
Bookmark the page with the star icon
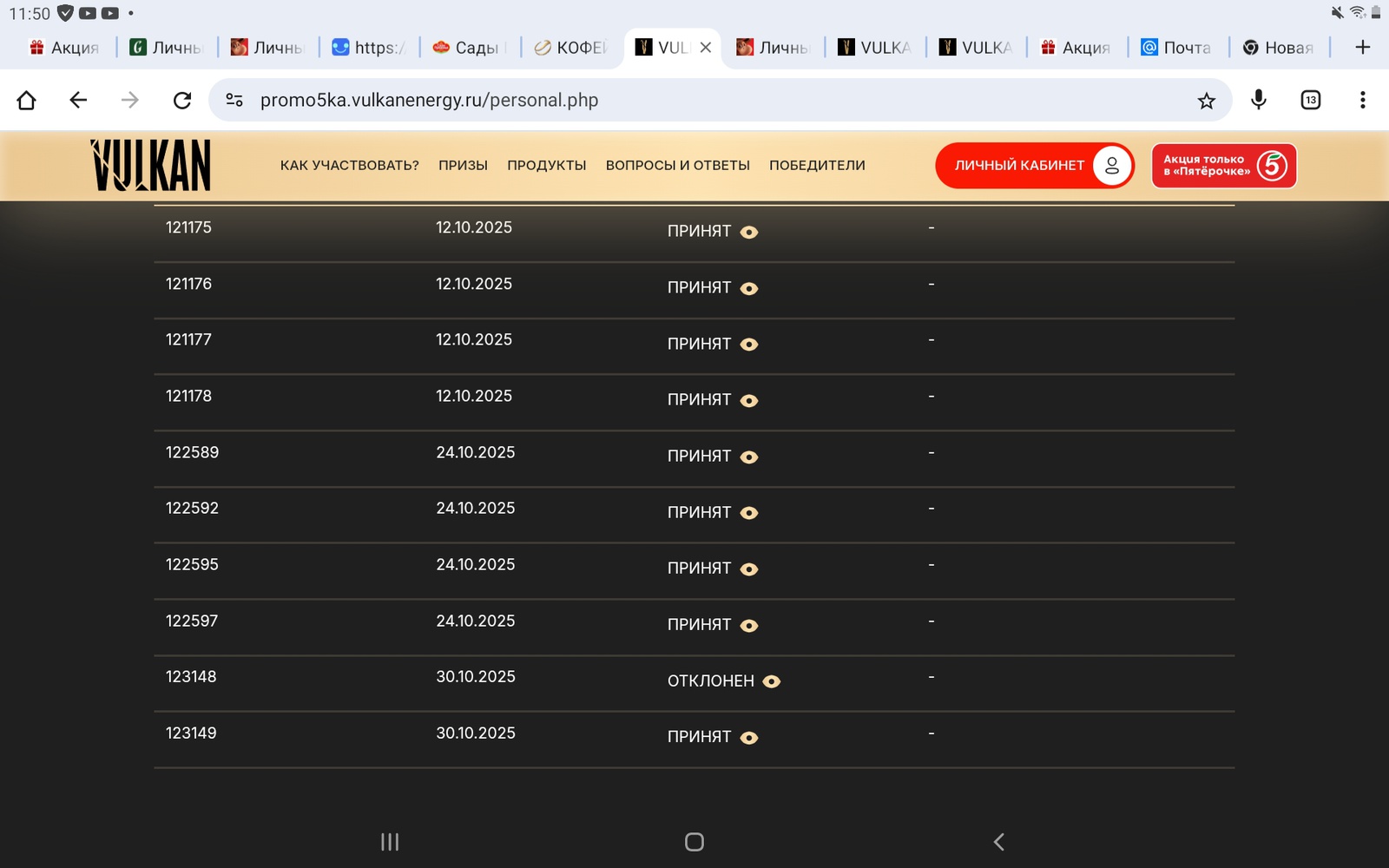[x=1206, y=101]
